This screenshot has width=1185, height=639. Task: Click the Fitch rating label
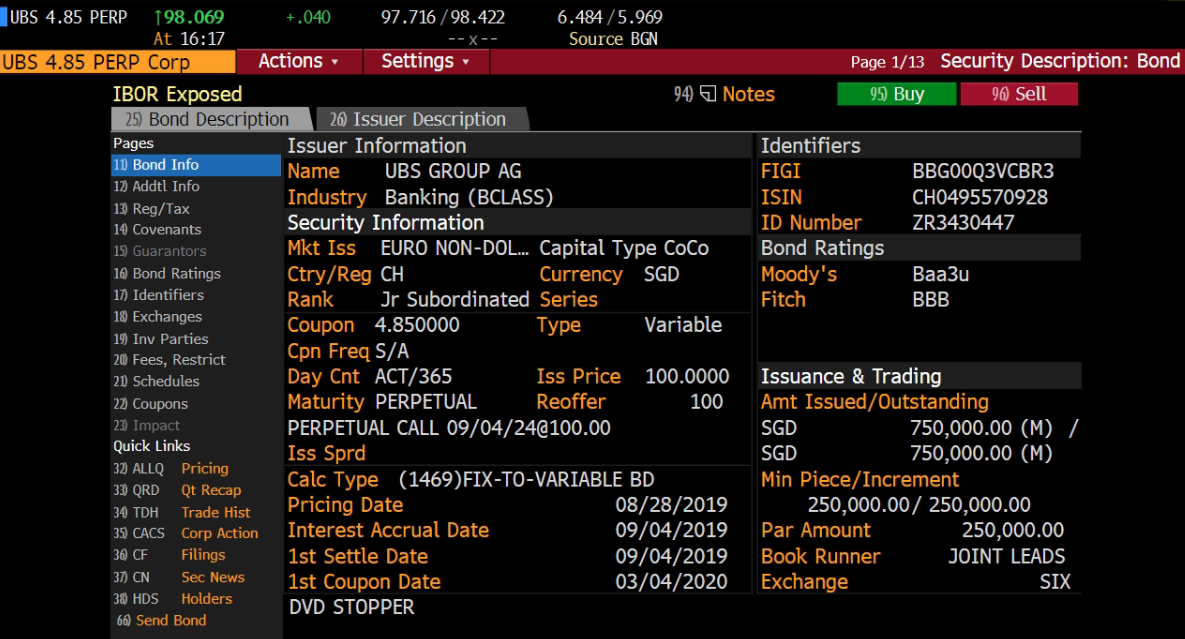(783, 300)
